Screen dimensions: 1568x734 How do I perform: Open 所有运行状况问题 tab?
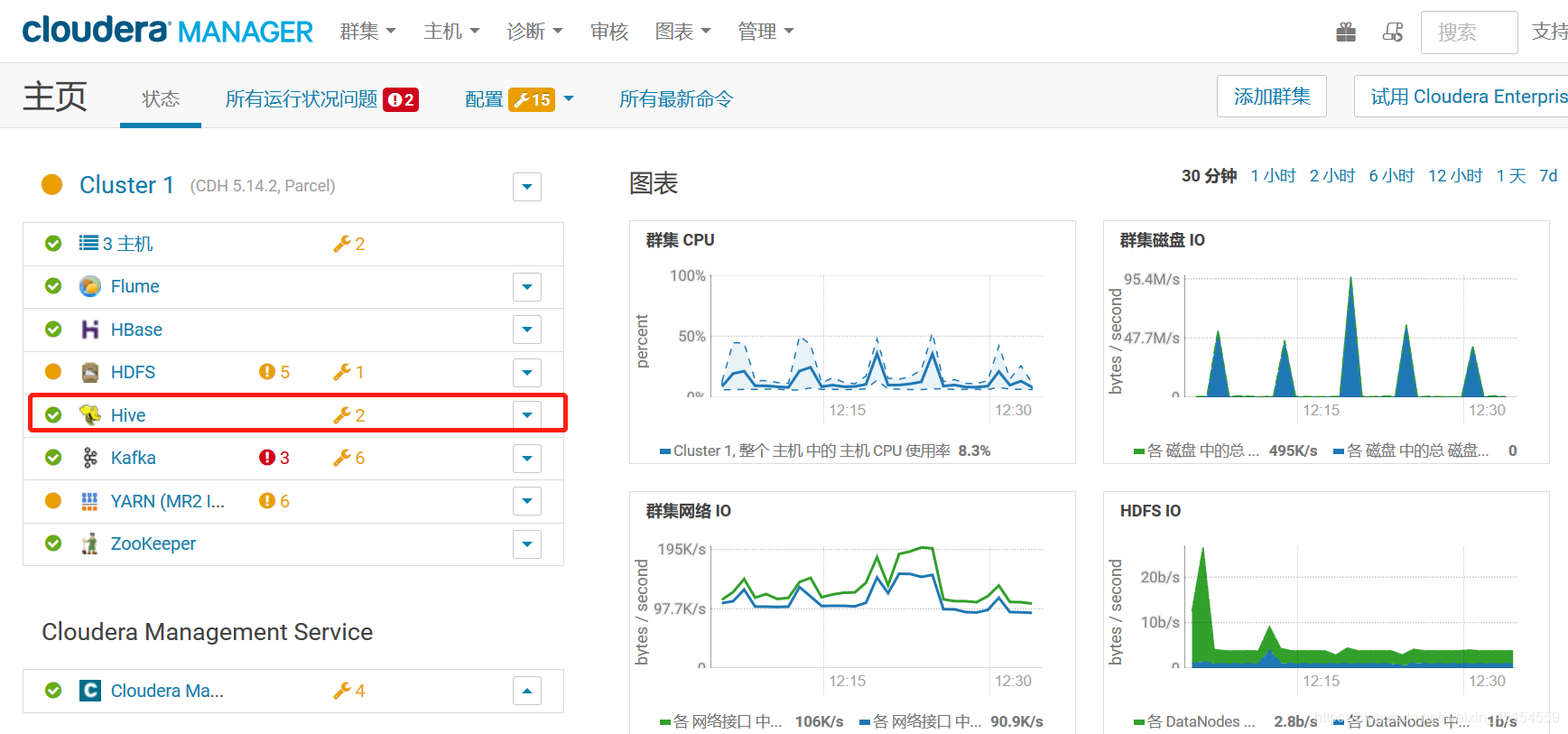321,99
